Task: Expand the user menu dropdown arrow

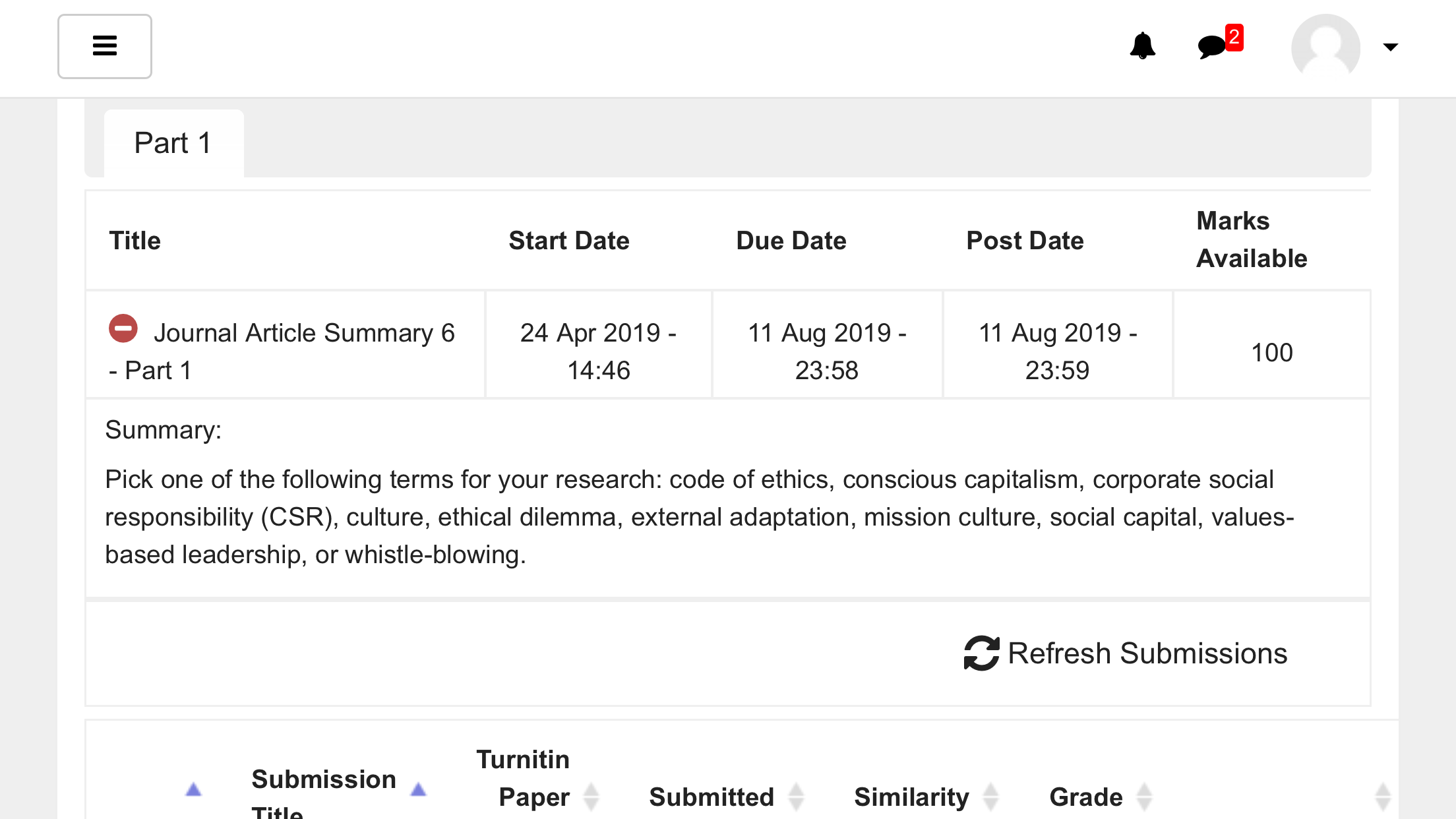Action: 1390,47
